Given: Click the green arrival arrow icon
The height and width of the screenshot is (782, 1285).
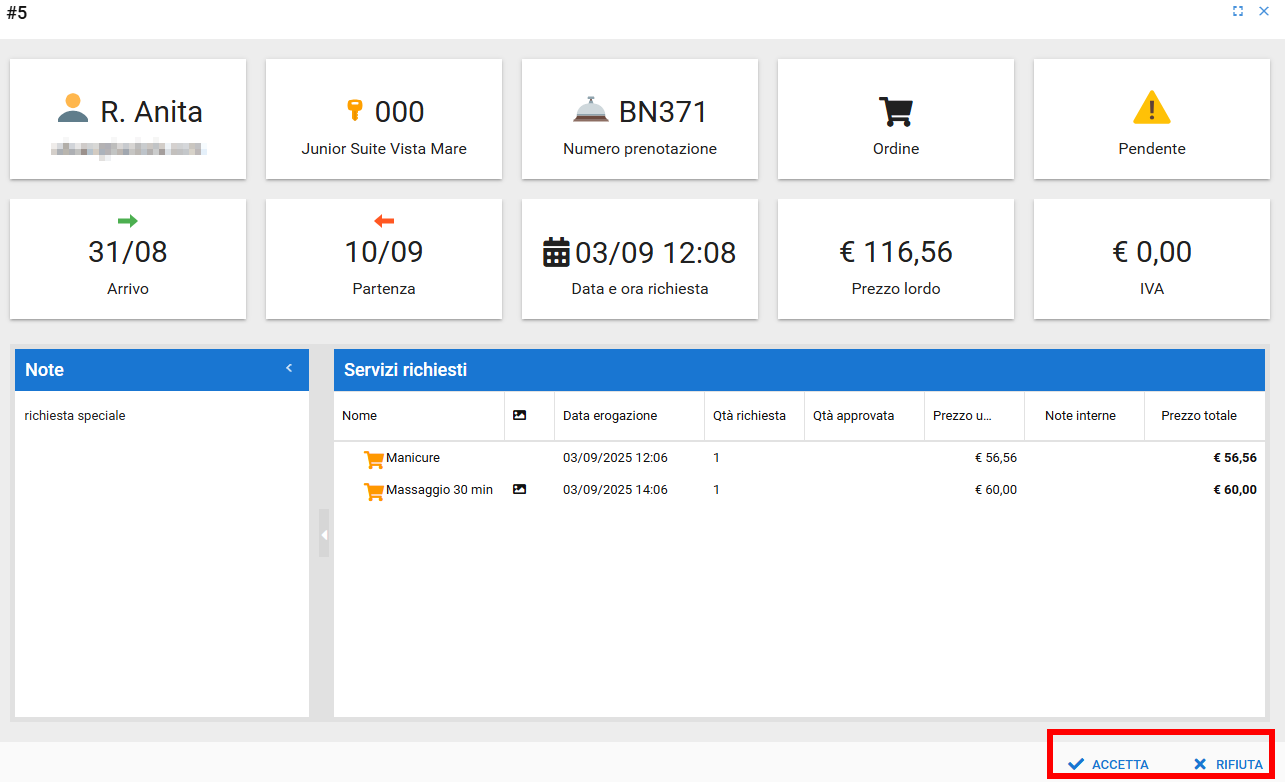Looking at the screenshot, I should point(127,221).
